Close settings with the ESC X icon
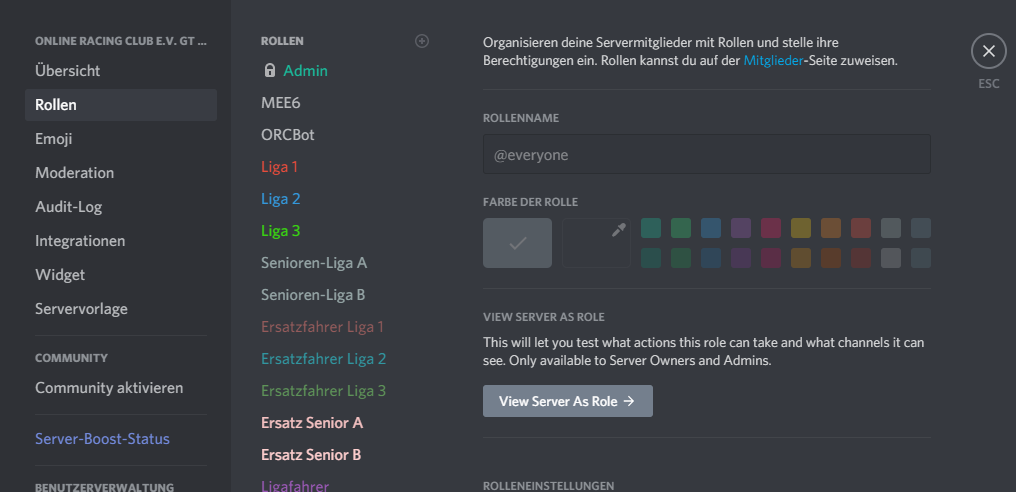Screen dimensions: 1016x492 click(988, 51)
